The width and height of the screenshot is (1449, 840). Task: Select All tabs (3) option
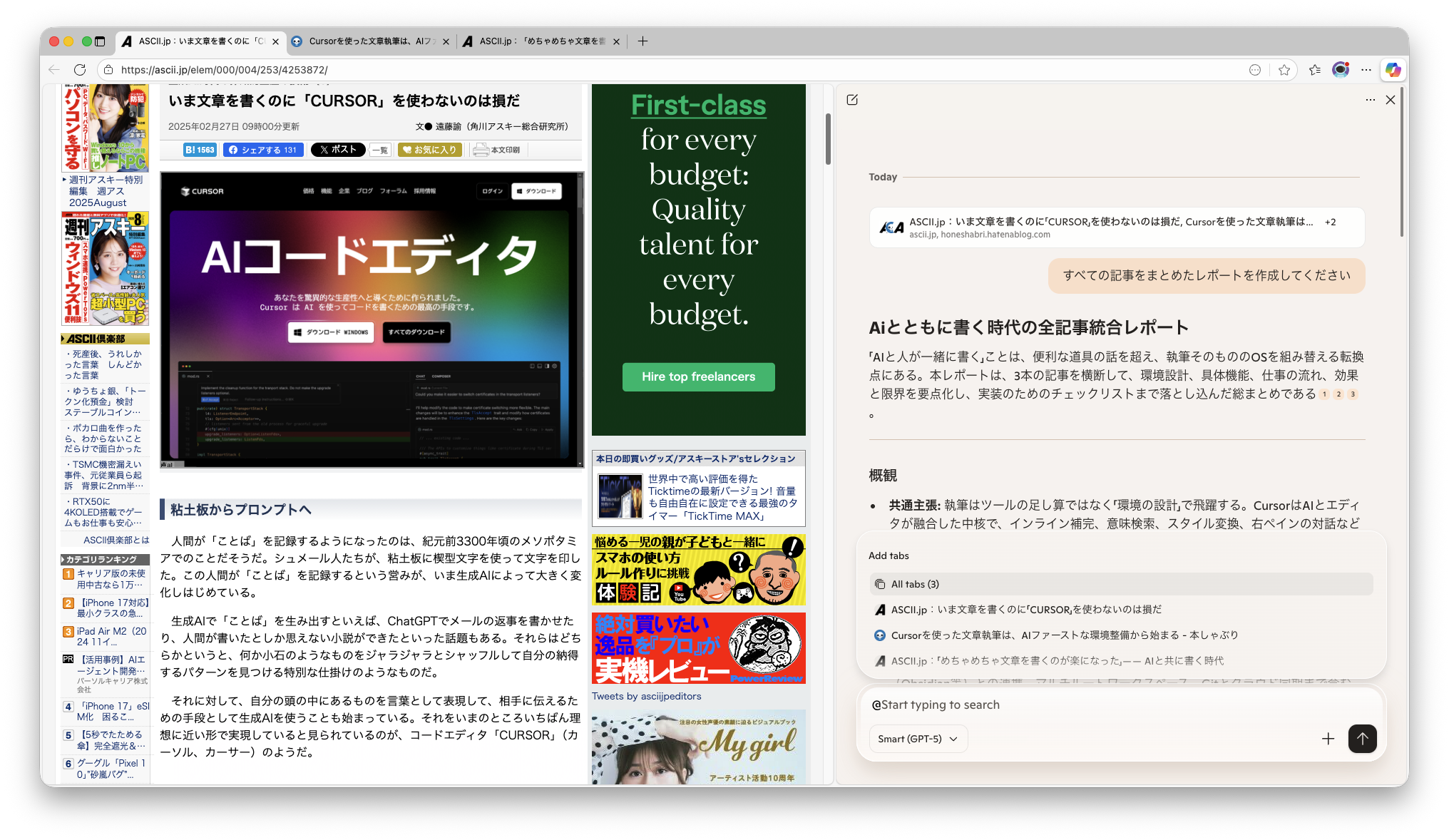(x=915, y=584)
